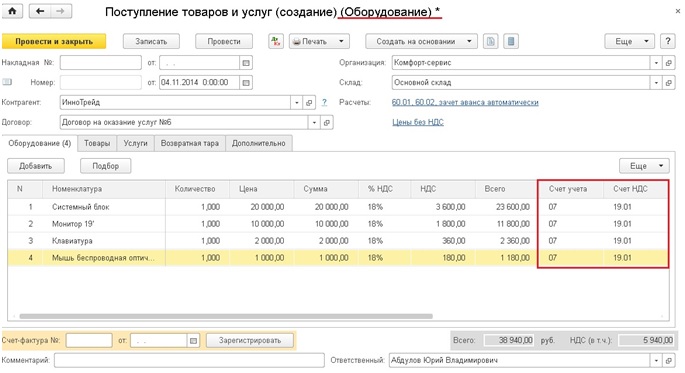Screen dimensions: 685x373
Task: Go to the home page icon
Action: (12, 11)
